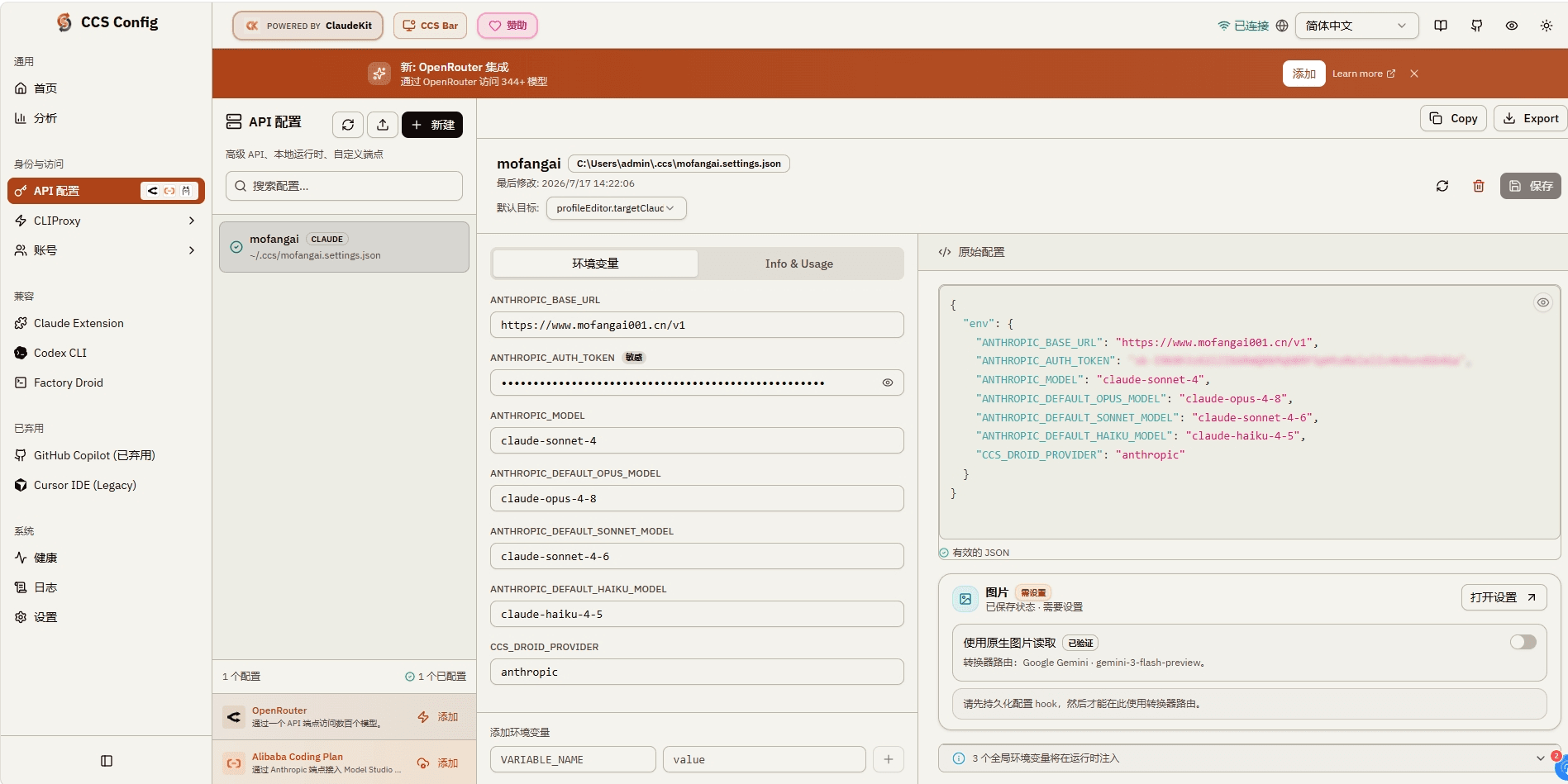The width and height of the screenshot is (1568, 784).
Task: Click the reload icon next to delete
Action: pyautogui.click(x=1442, y=186)
